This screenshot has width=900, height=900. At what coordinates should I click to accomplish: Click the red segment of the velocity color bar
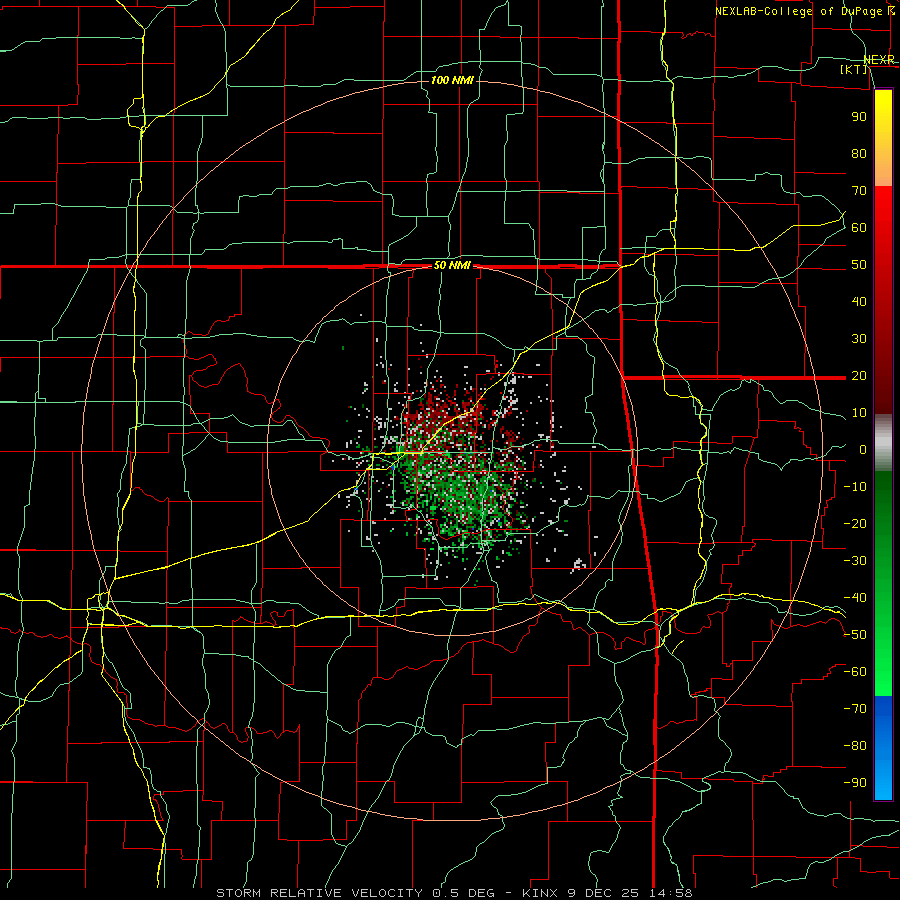(883, 300)
